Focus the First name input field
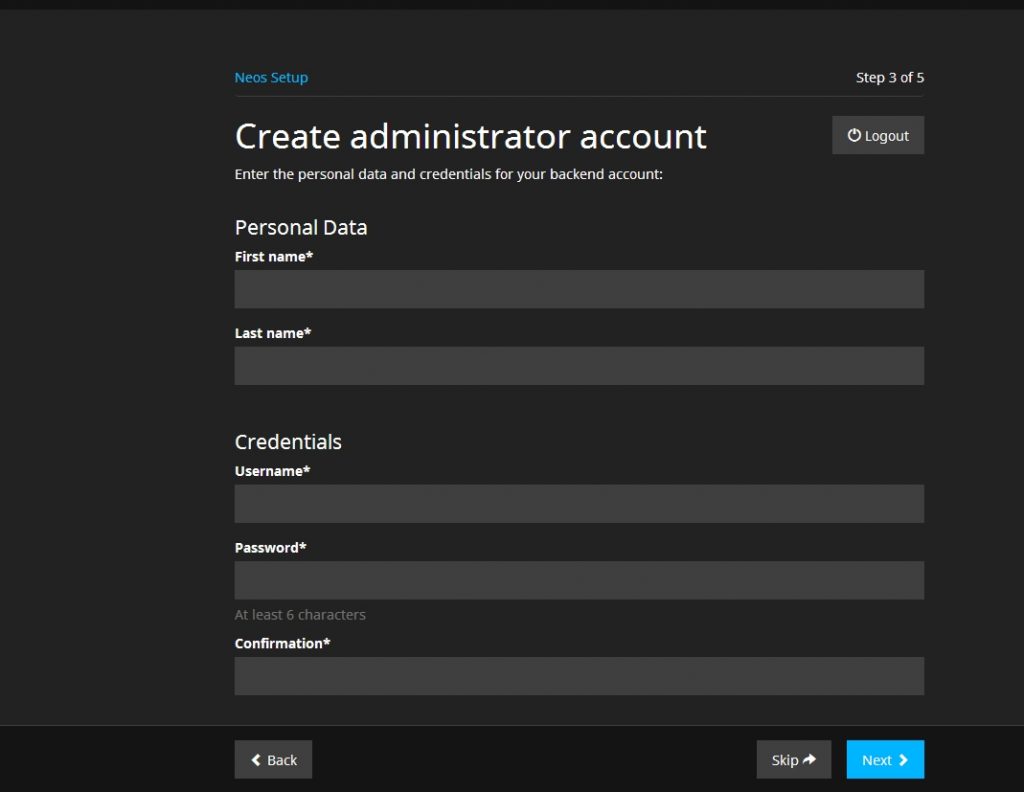 [x=579, y=289]
